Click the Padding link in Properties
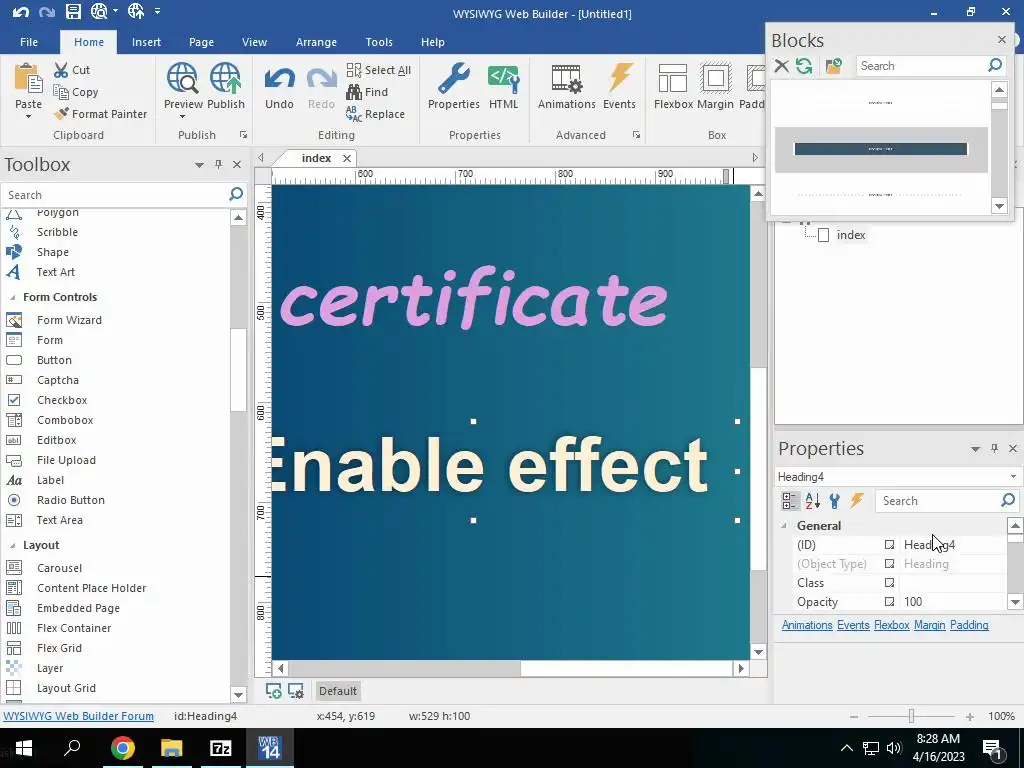Screen dimensions: 1024x768 pos(968,625)
